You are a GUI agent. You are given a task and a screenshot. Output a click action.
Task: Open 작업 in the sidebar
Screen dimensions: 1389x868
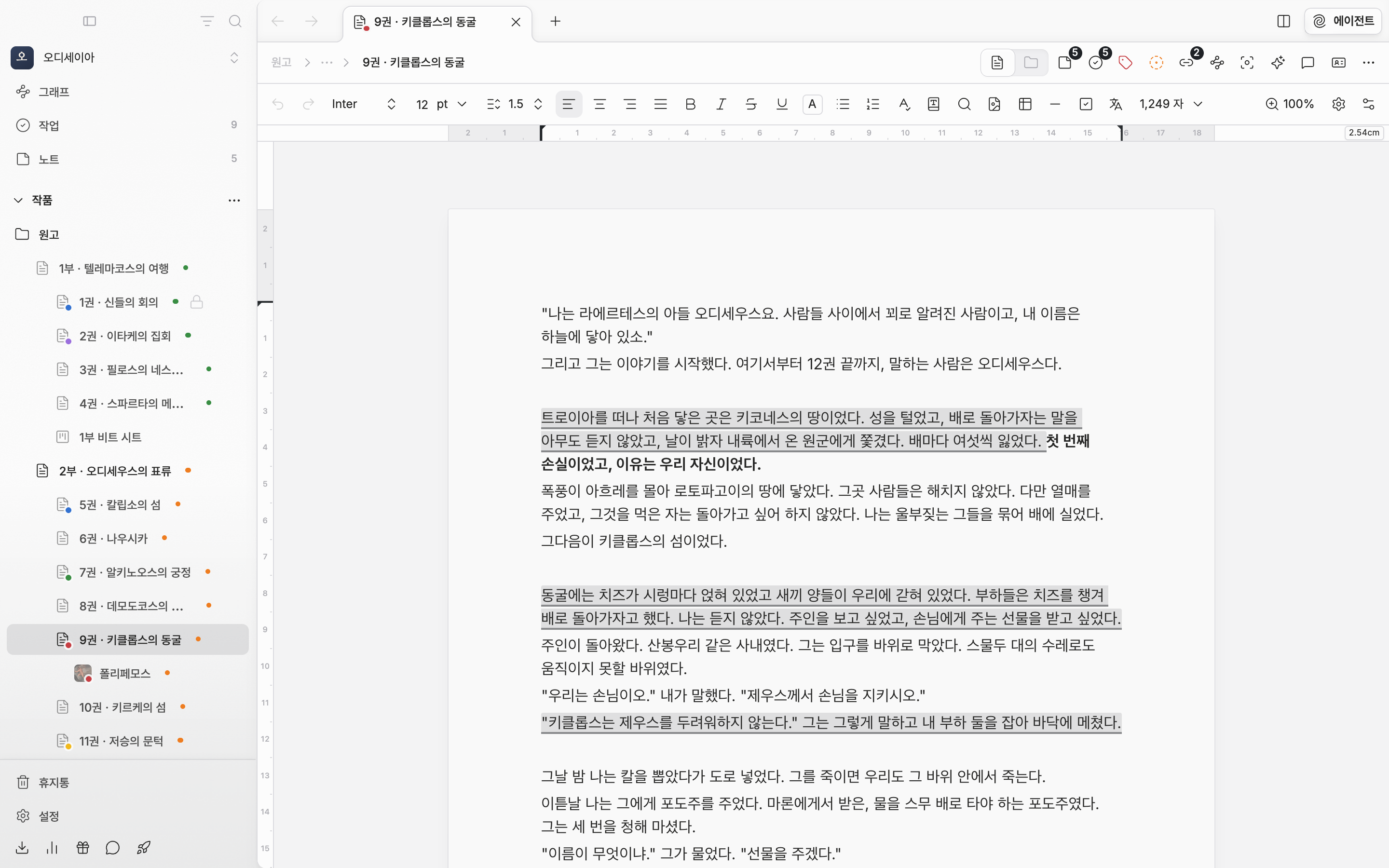127,125
